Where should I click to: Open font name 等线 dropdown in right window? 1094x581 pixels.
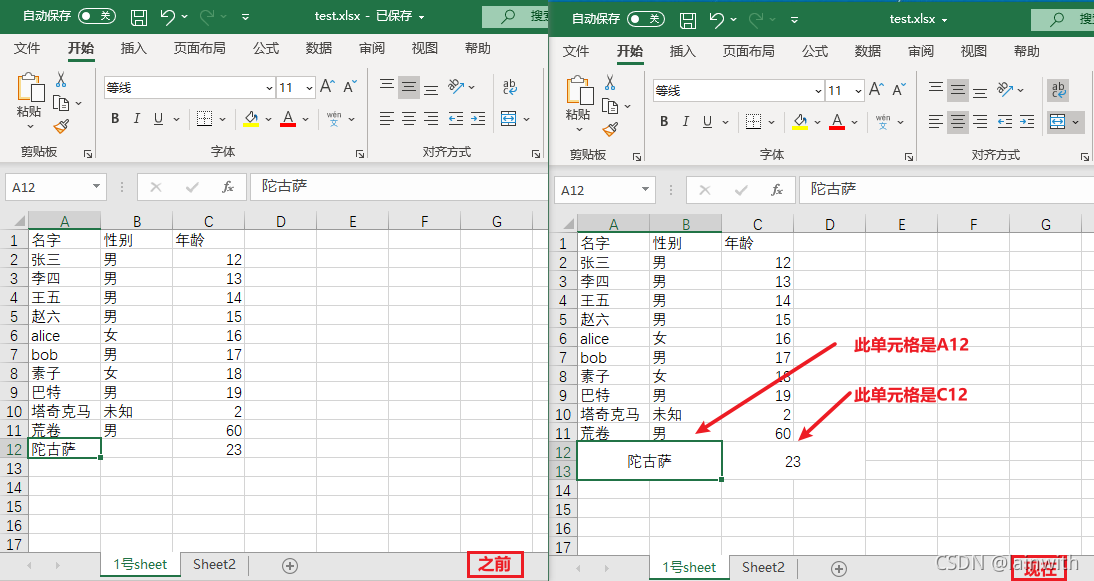818,91
